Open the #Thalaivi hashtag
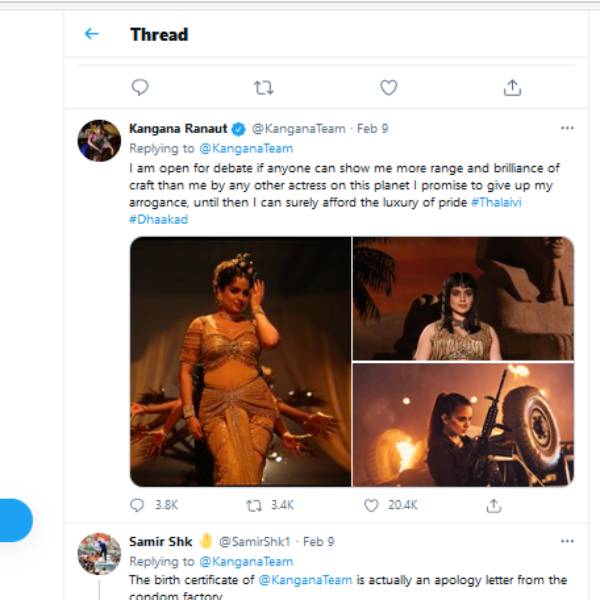The width and height of the screenshot is (600, 600). (x=496, y=202)
